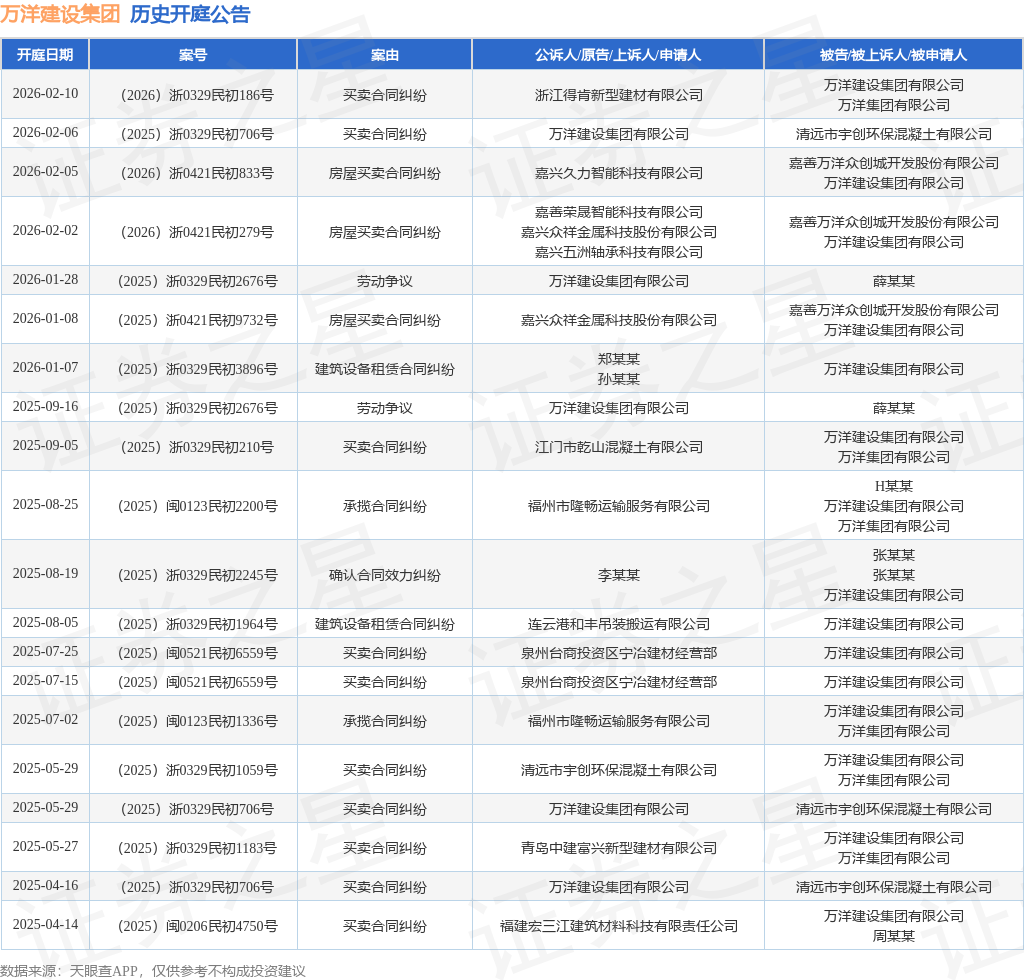Click plaintiff 李某某
The height and width of the screenshot is (980, 1024).
618,575
